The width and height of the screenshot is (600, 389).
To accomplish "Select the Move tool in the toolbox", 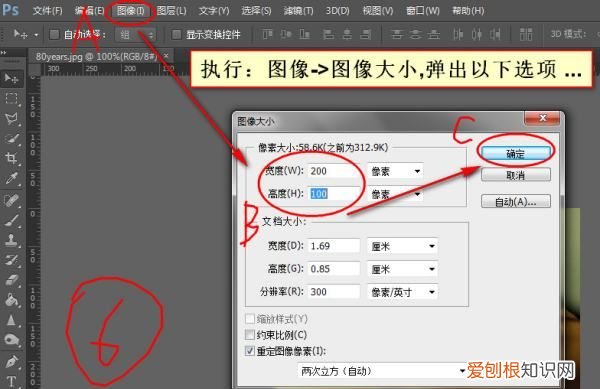I will coord(11,79).
